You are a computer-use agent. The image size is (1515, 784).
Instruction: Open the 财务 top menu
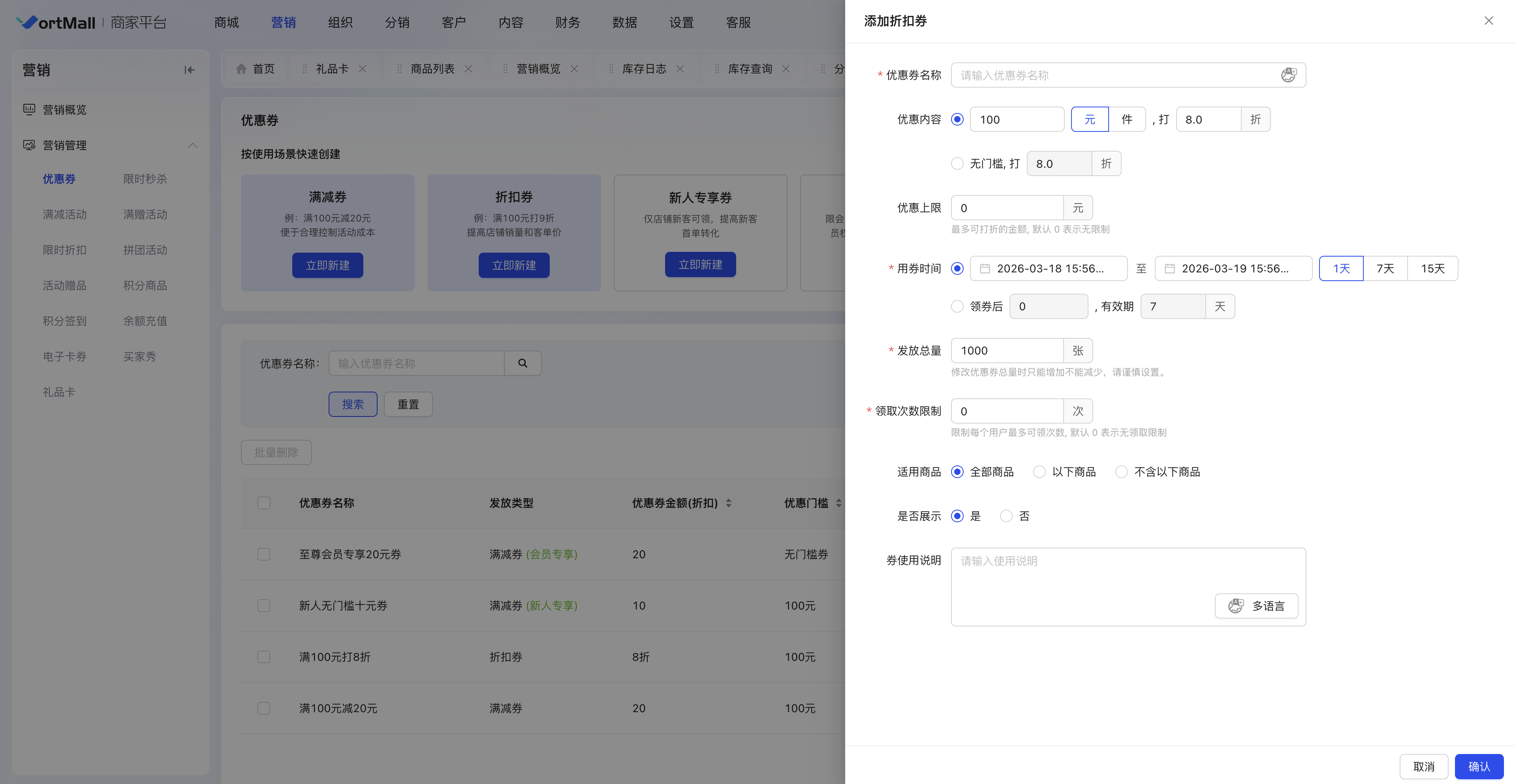(x=568, y=23)
